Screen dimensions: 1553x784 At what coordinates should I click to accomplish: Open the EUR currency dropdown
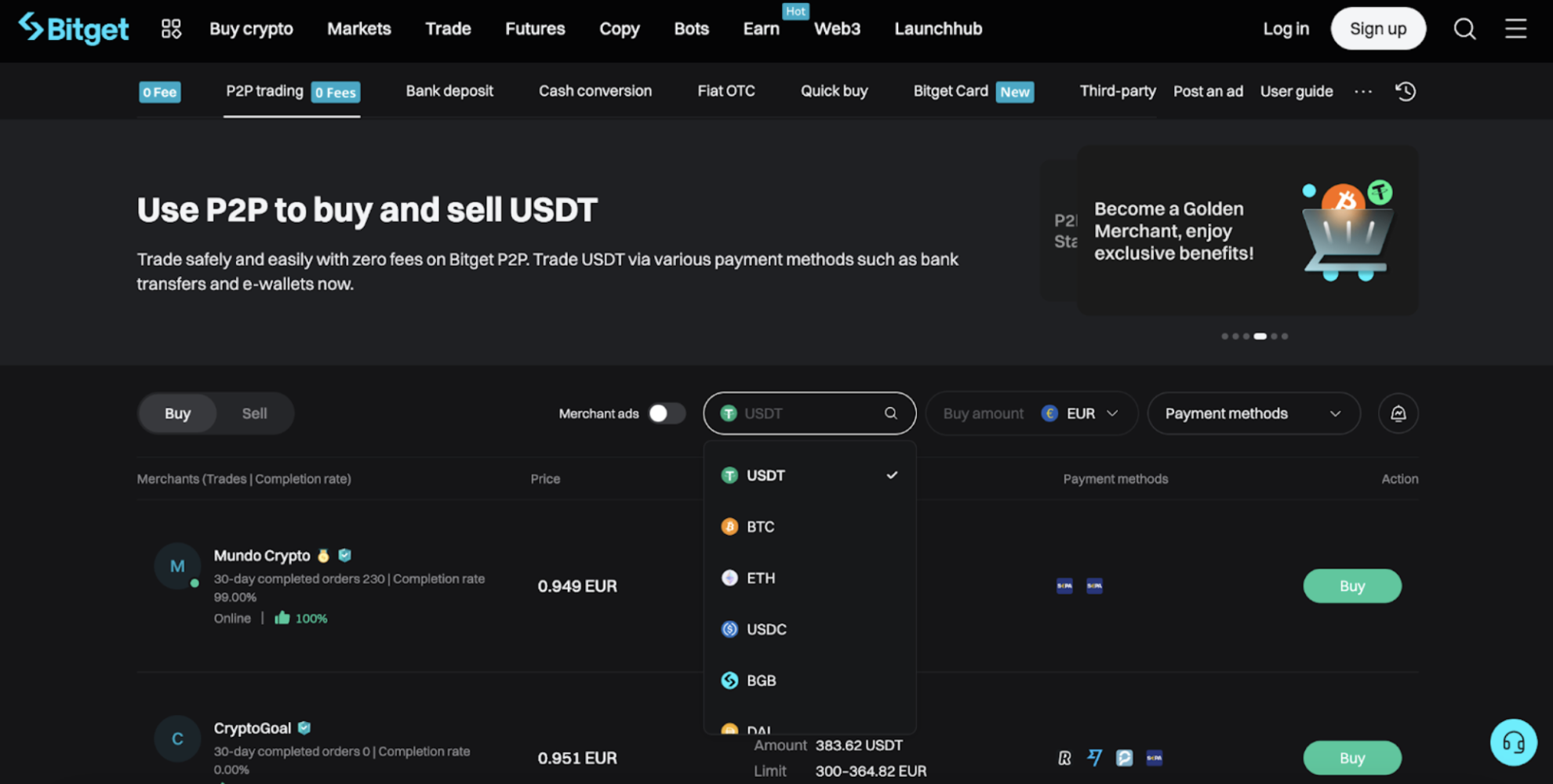[1080, 413]
